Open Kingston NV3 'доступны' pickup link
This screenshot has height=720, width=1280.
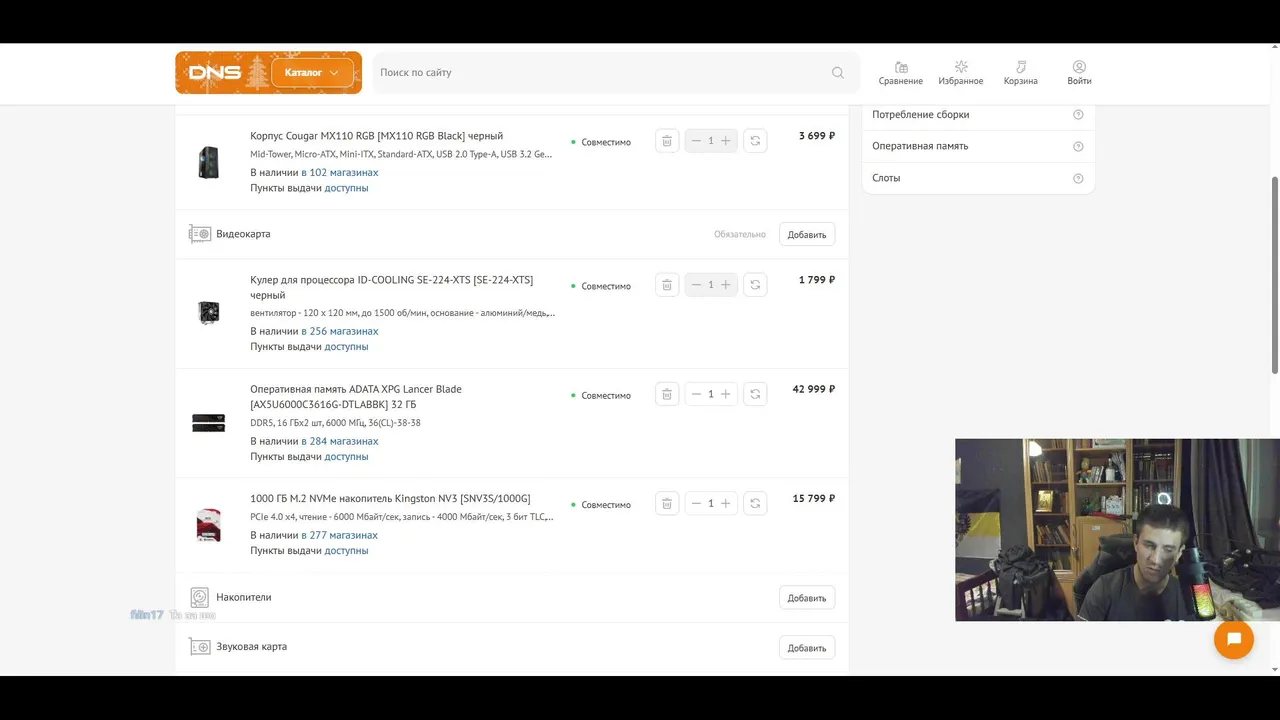tap(346, 551)
